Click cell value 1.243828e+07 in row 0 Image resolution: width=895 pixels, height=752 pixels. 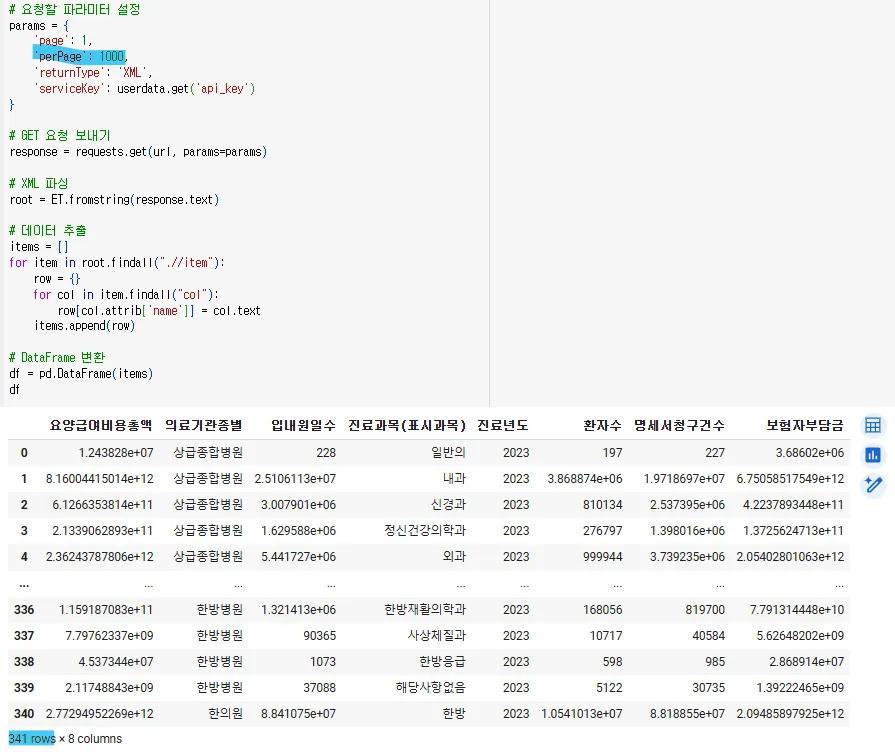tap(116, 453)
